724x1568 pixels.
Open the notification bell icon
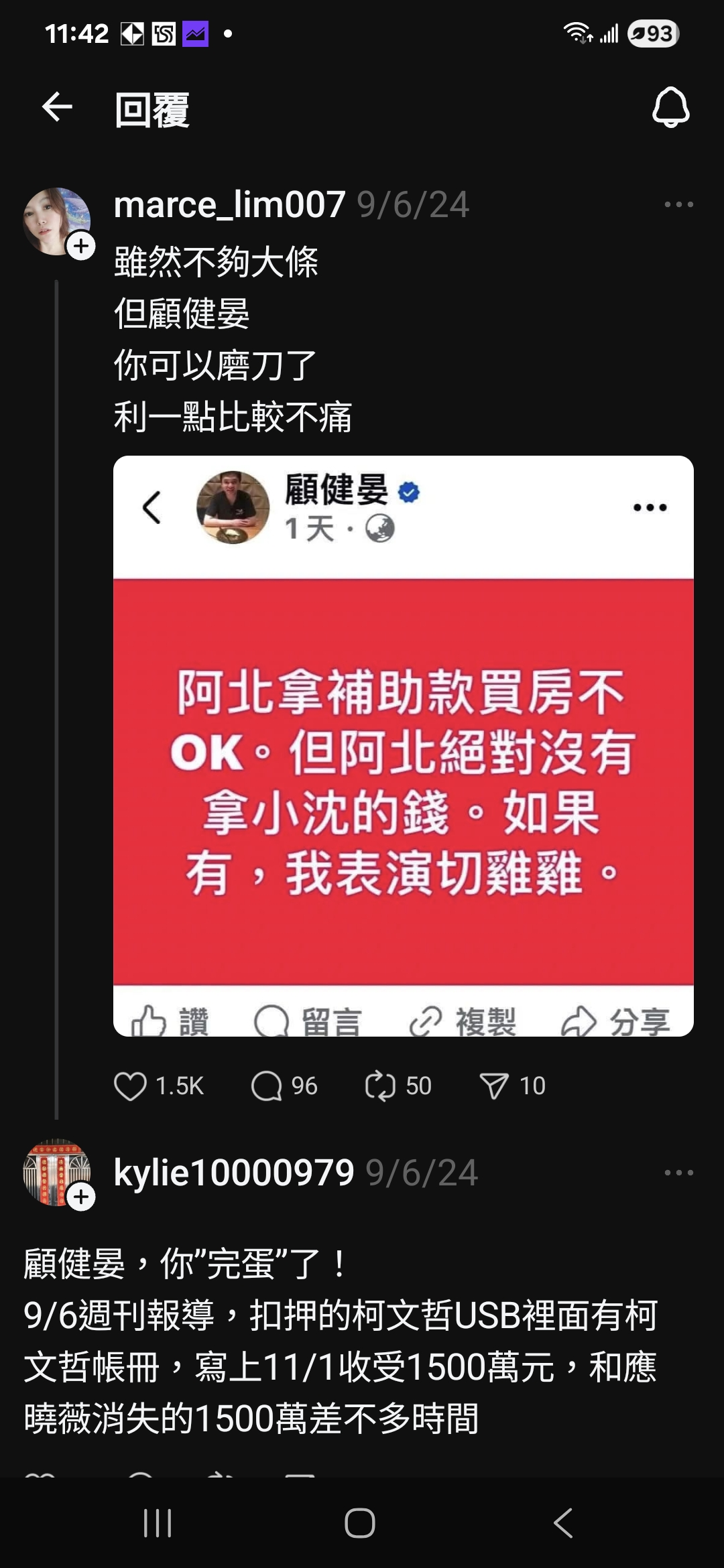[x=670, y=107]
